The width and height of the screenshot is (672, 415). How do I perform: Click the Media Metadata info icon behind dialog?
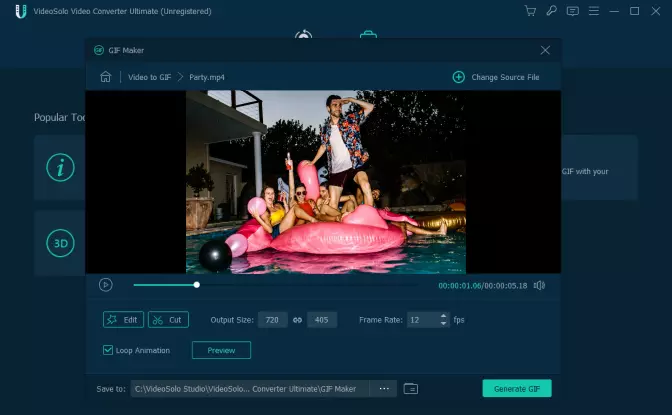click(60, 167)
